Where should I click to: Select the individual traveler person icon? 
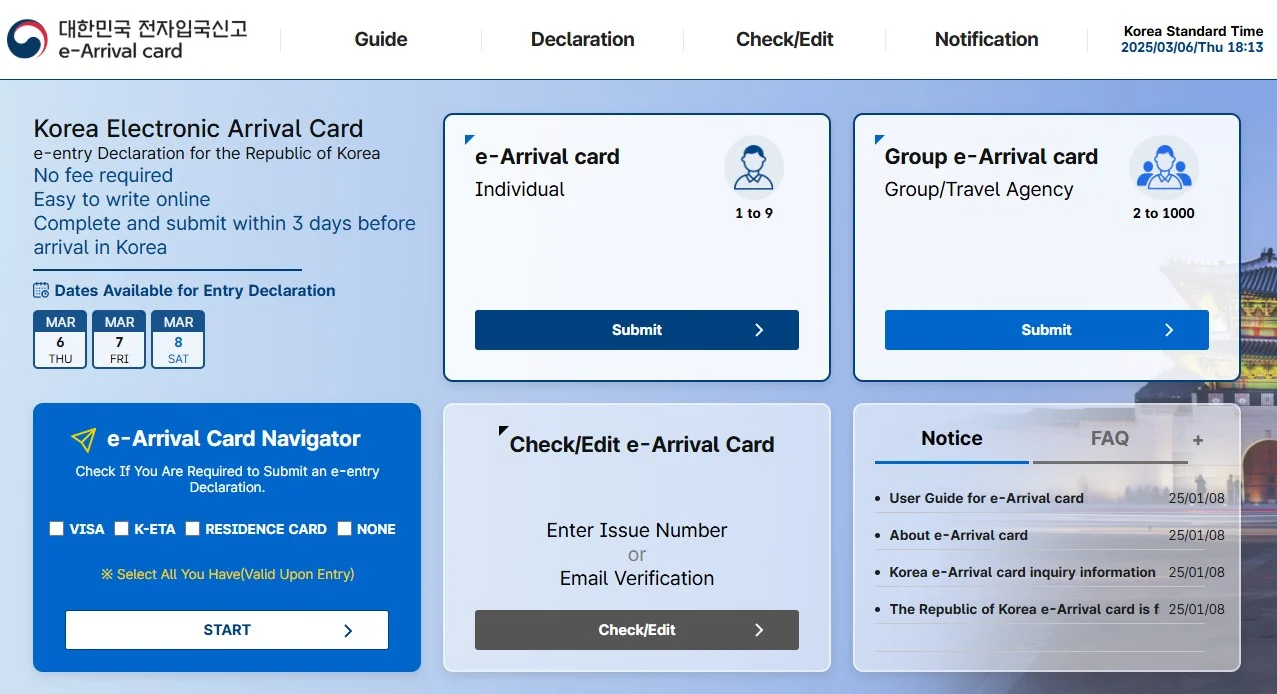click(754, 165)
